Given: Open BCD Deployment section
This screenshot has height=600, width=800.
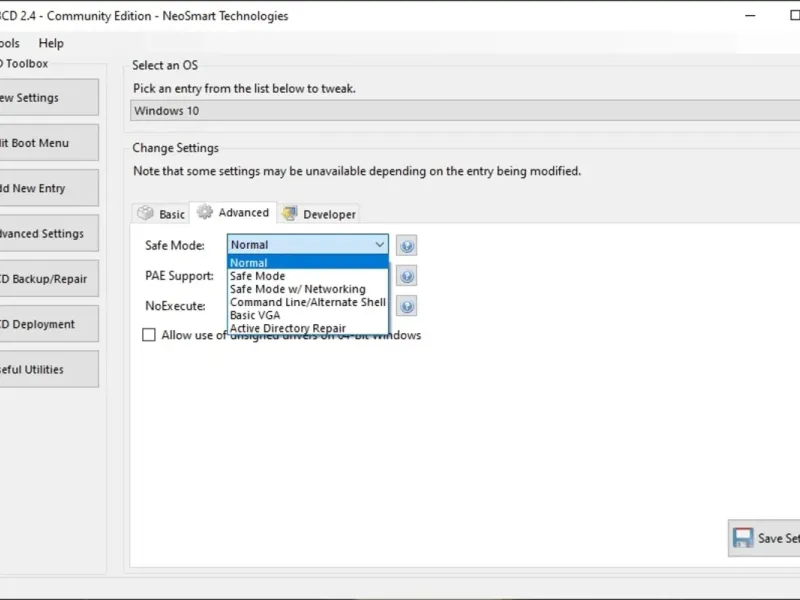Looking at the screenshot, I should (49, 324).
